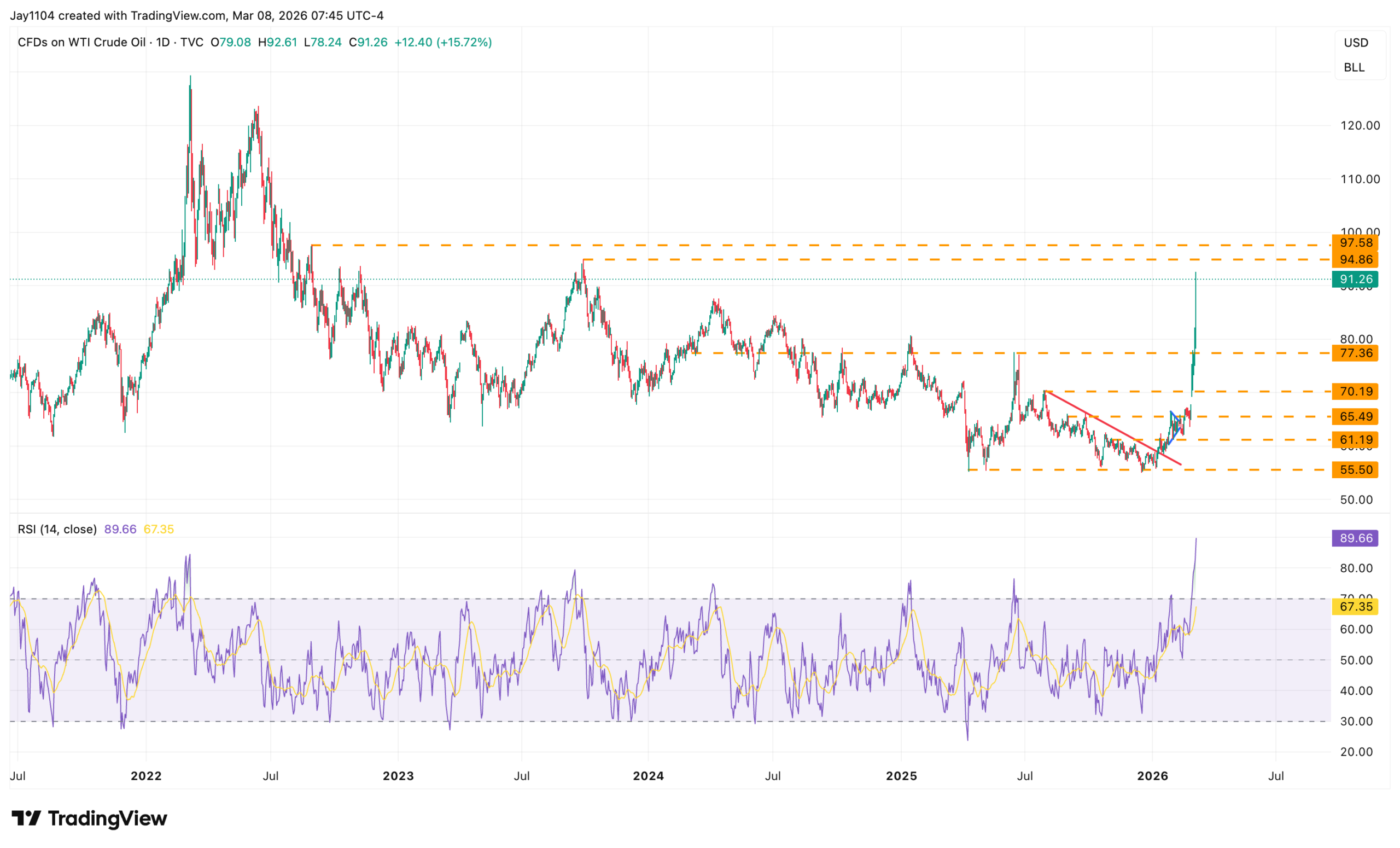Select the orange 77.36 level tag

coord(1355,353)
